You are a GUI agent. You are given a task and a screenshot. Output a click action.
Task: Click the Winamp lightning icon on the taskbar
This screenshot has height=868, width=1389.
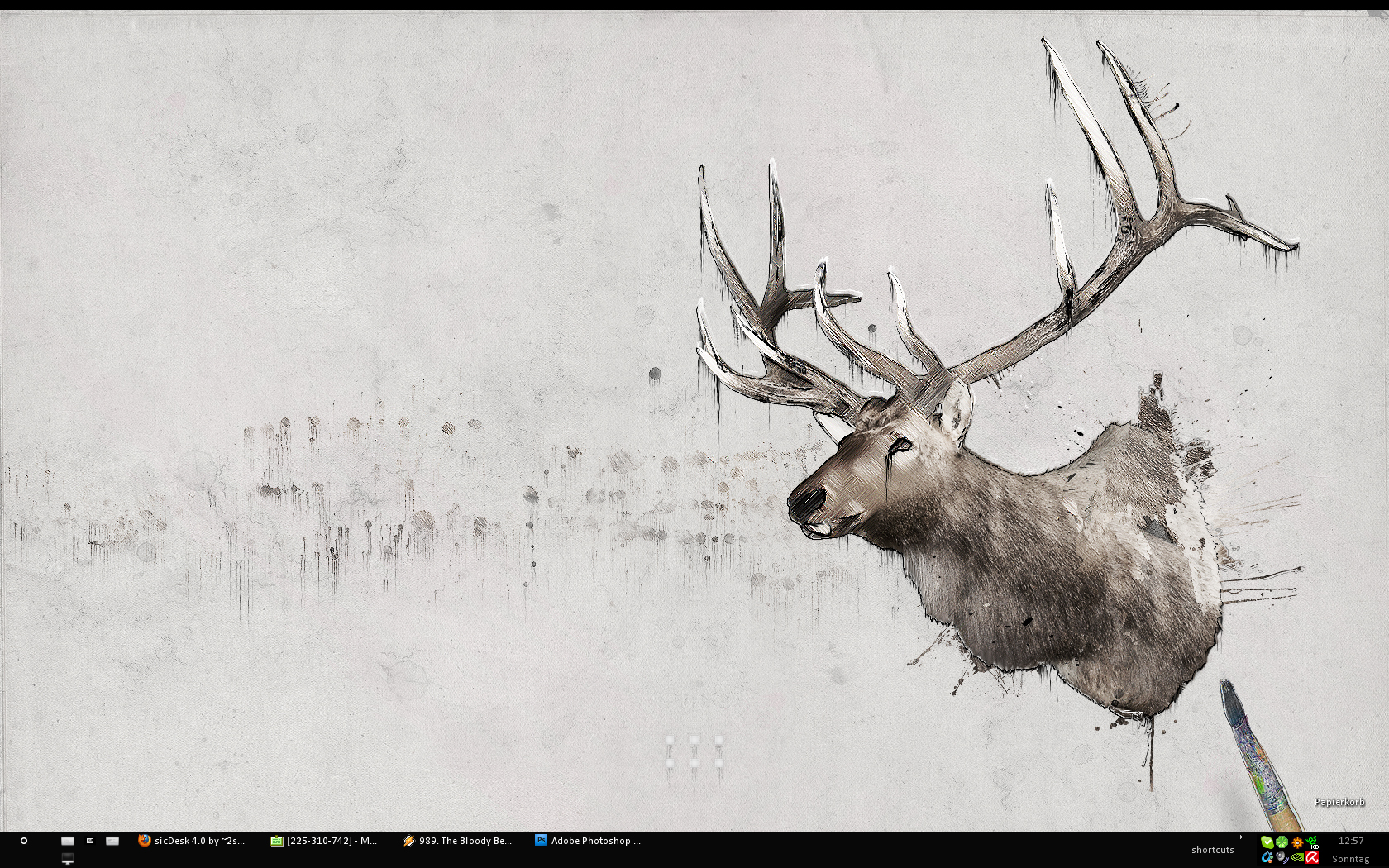(408, 841)
